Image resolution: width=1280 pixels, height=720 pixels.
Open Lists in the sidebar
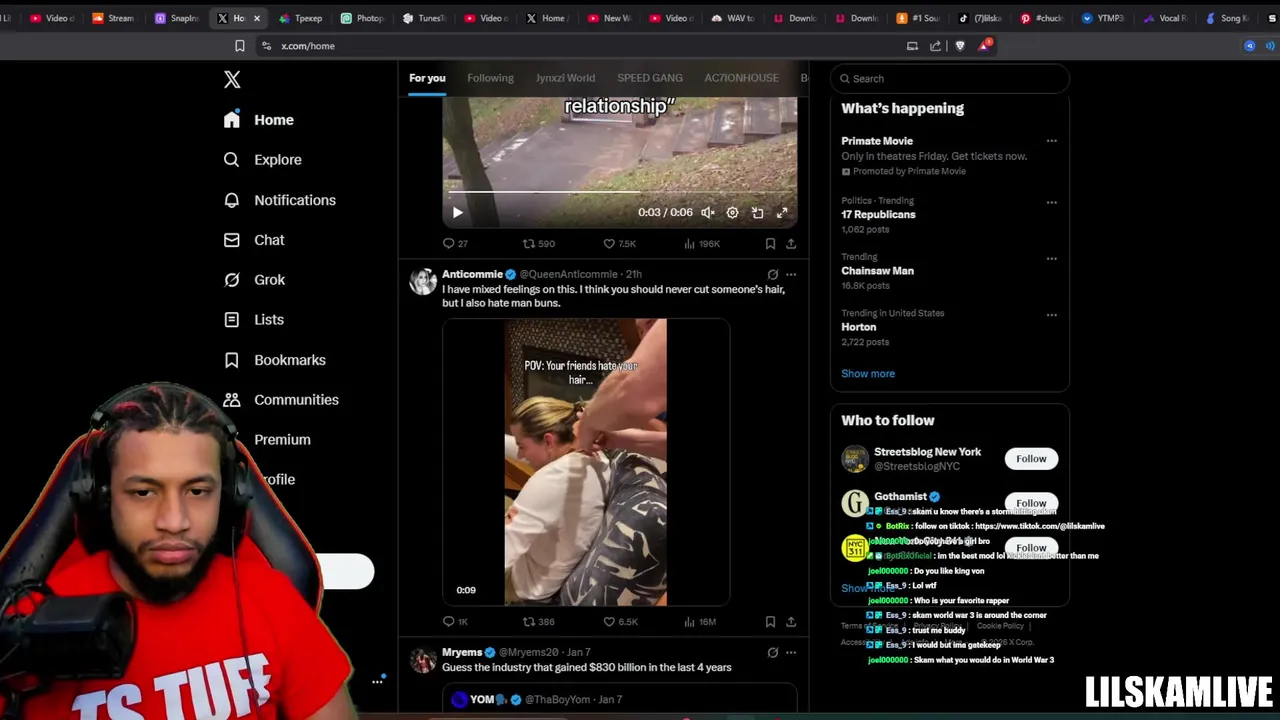click(254, 320)
